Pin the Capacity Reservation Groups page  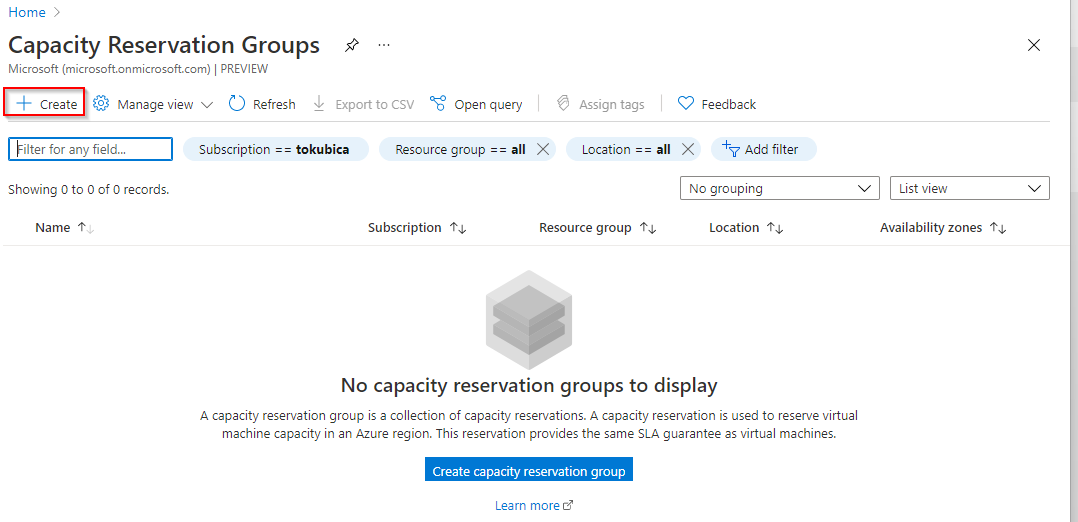point(351,46)
